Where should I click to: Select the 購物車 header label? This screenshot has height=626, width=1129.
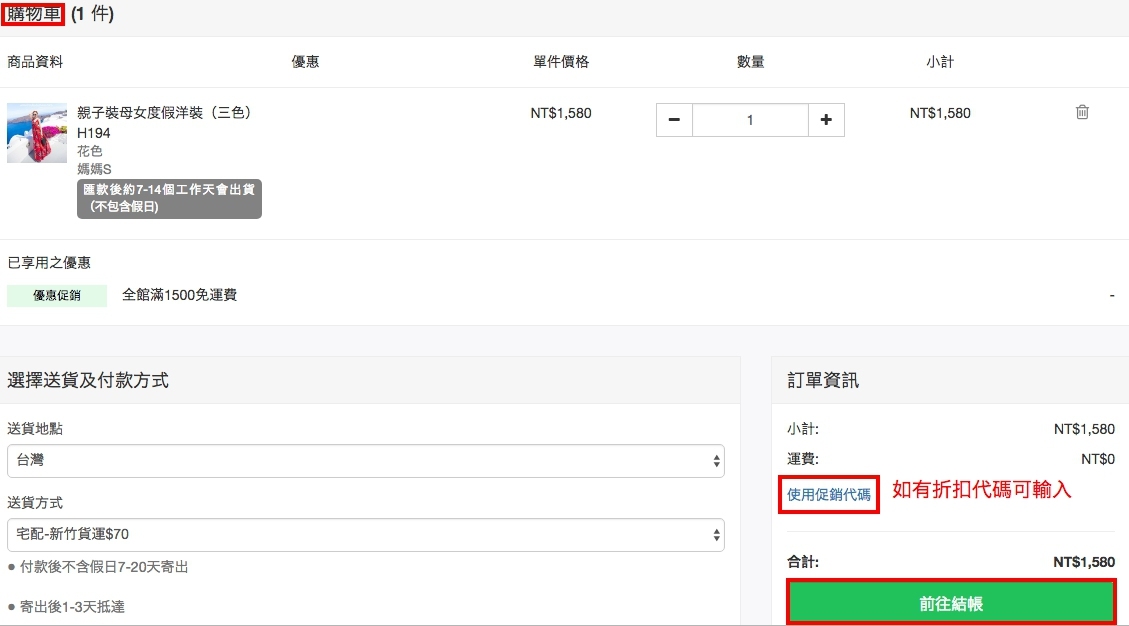(x=31, y=15)
